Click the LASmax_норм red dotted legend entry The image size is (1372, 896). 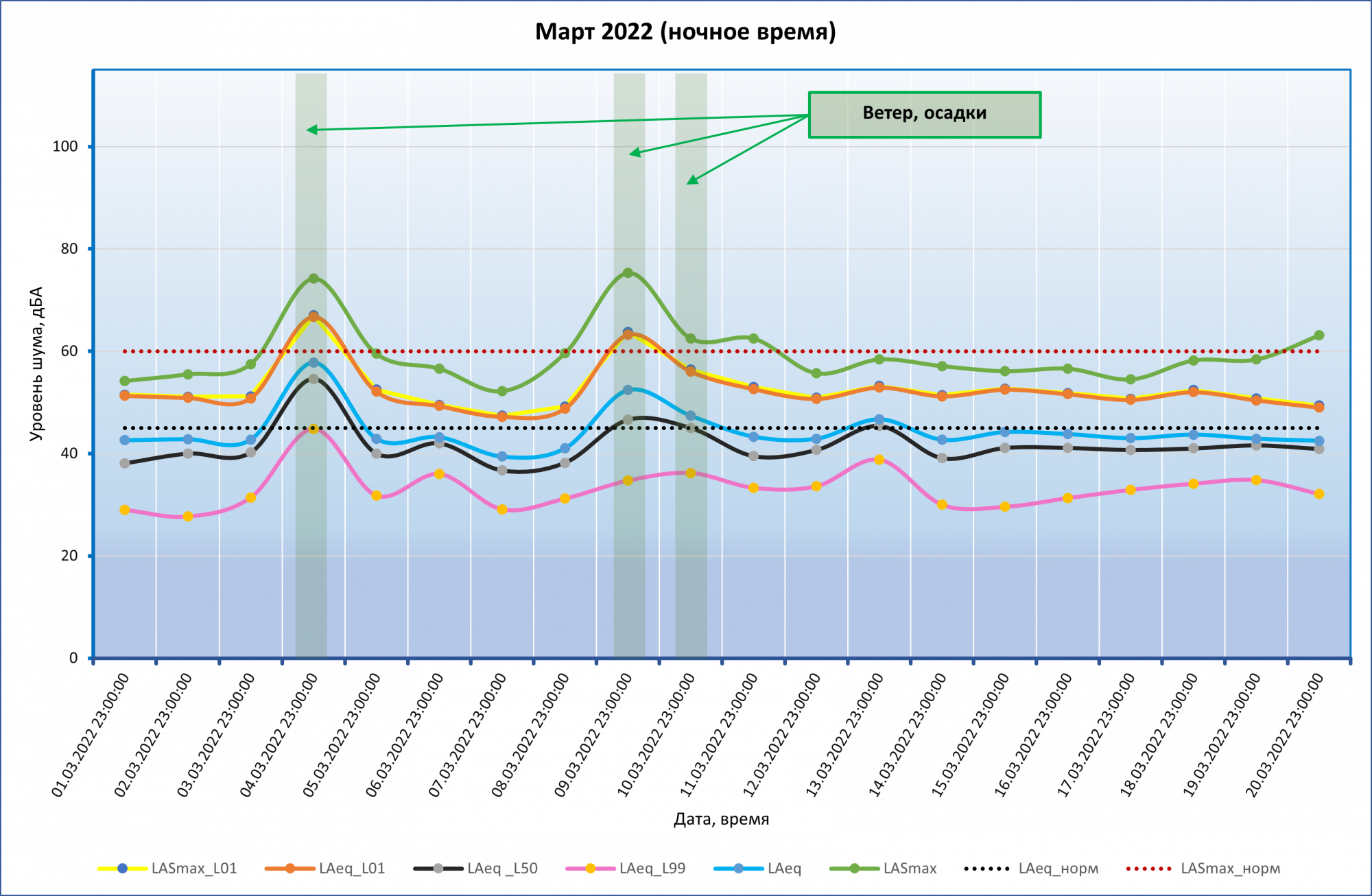(x=1203, y=869)
